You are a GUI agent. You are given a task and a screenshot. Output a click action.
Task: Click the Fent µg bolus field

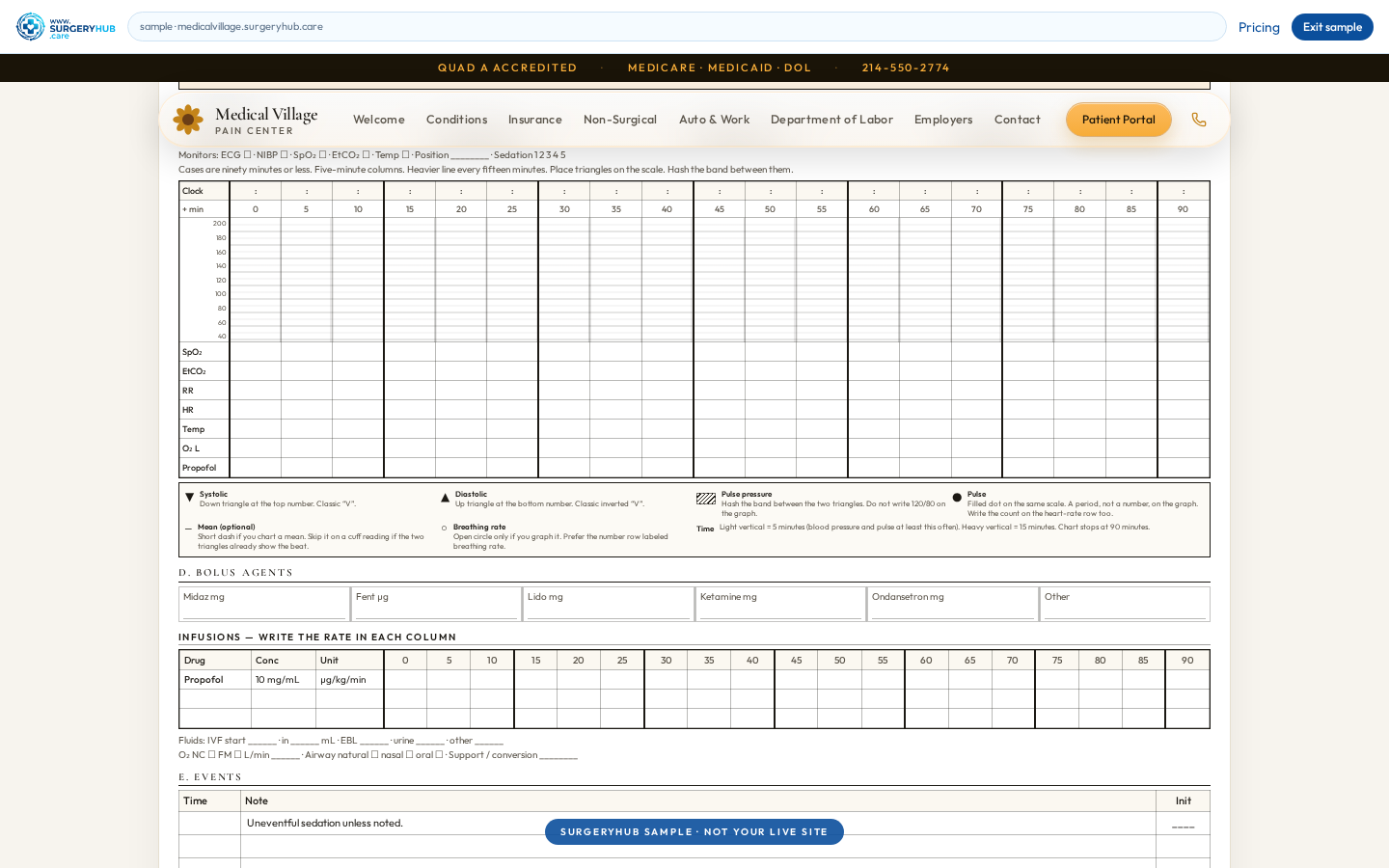pos(436,604)
